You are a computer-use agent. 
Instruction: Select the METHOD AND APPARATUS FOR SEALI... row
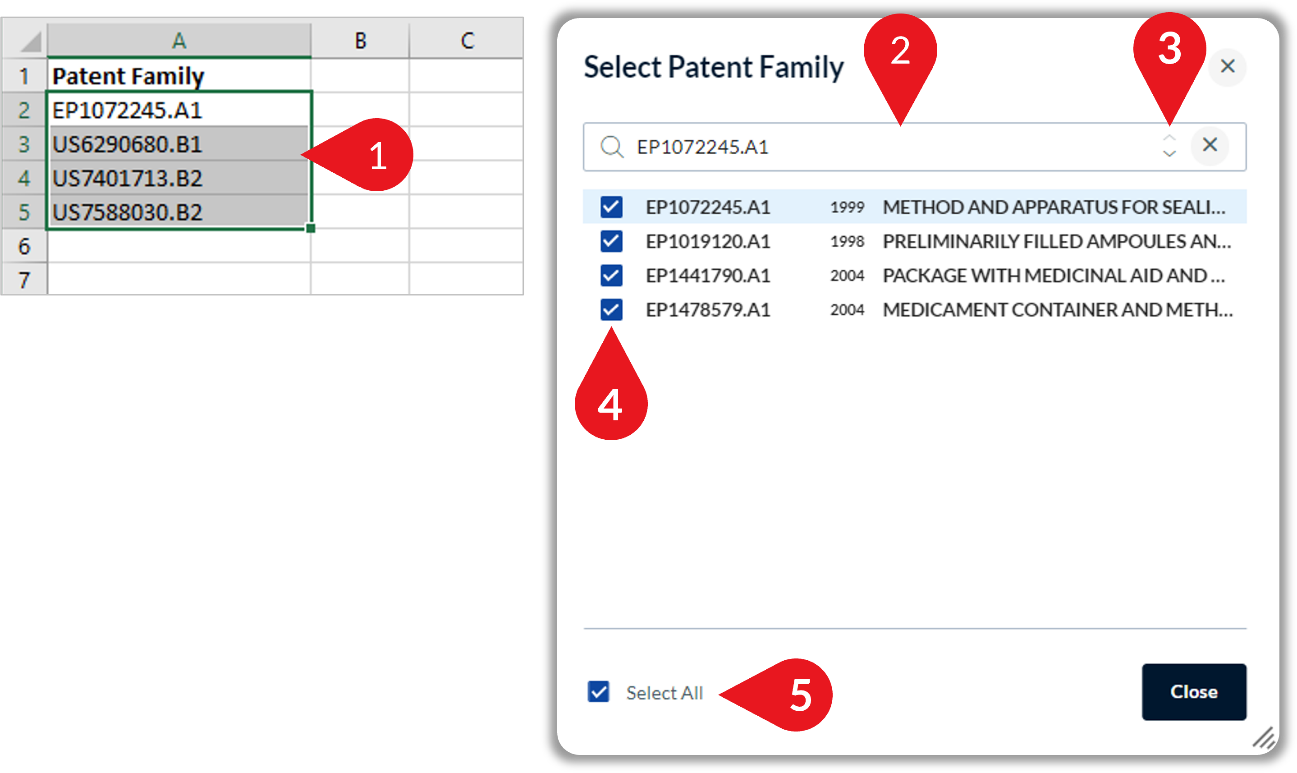pos(915,207)
